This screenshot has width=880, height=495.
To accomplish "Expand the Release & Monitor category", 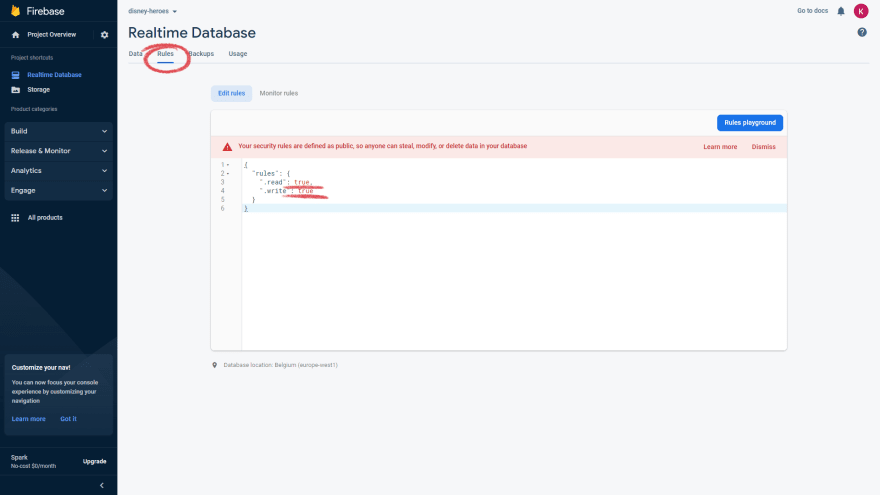I will pos(58,151).
